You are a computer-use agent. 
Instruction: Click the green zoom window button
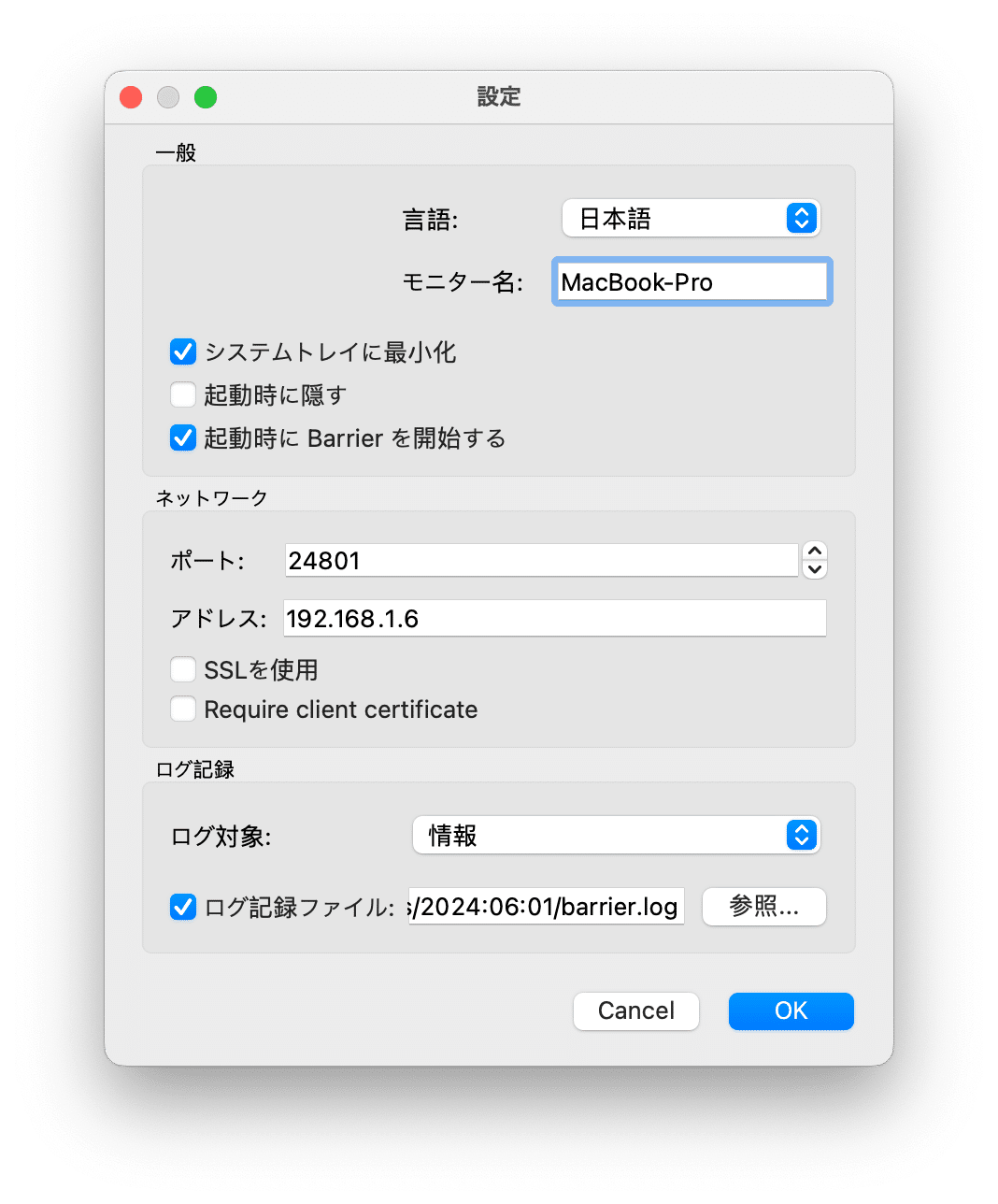click(x=206, y=97)
